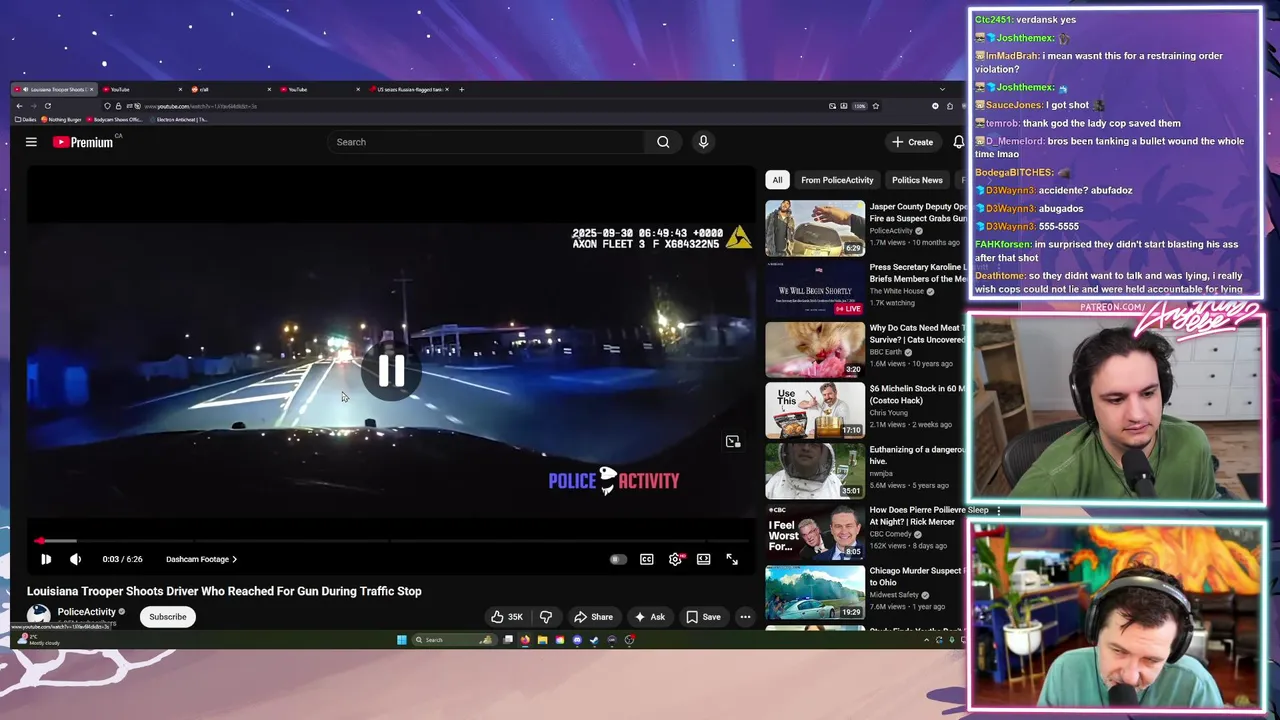
Task: Open the browser tab list dropdown arrow
Action: [x=941, y=89]
